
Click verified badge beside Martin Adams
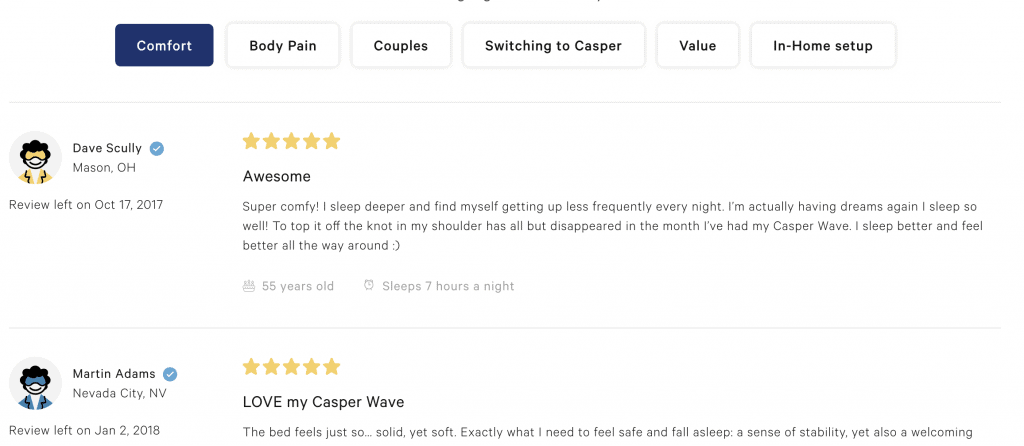[x=171, y=374]
